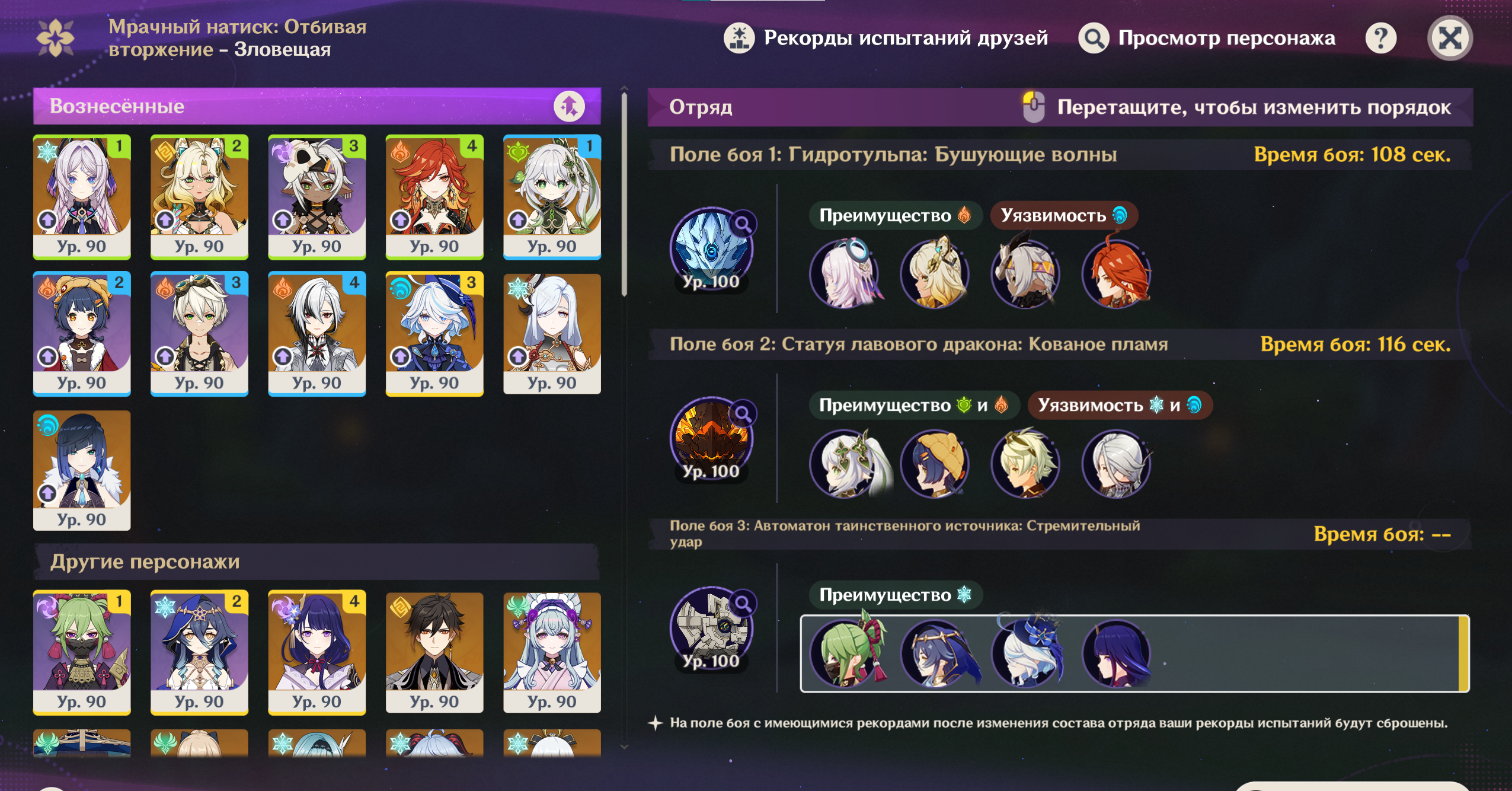The image size is (1512, 791).
Task: Click the upgrade arrow on the Yelan card
Action: [x=47, y=493]
